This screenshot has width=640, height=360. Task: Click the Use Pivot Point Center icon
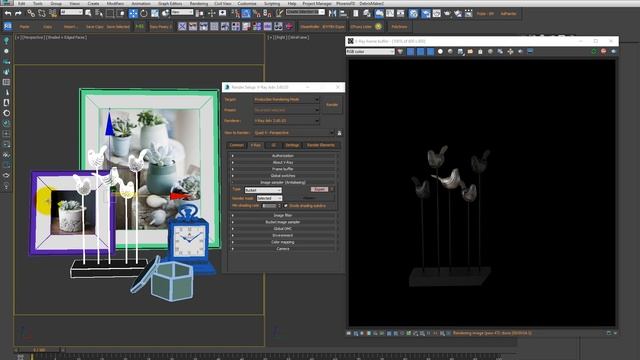(199, 13)
